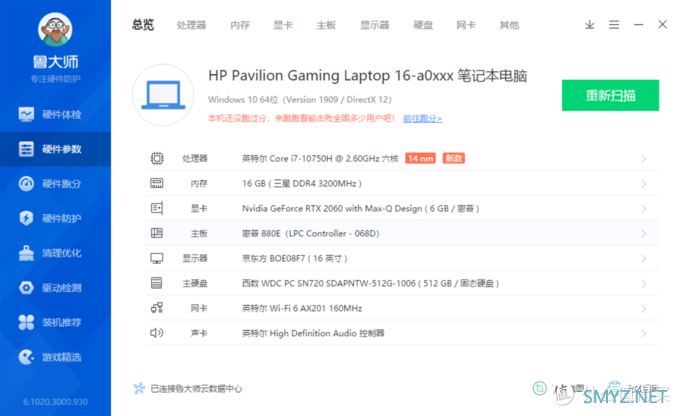Image resolution: width=680 pixels, height=416 pixels.
Task: Expand the 主硬盘 row chevron
Action: pos(644,284)
